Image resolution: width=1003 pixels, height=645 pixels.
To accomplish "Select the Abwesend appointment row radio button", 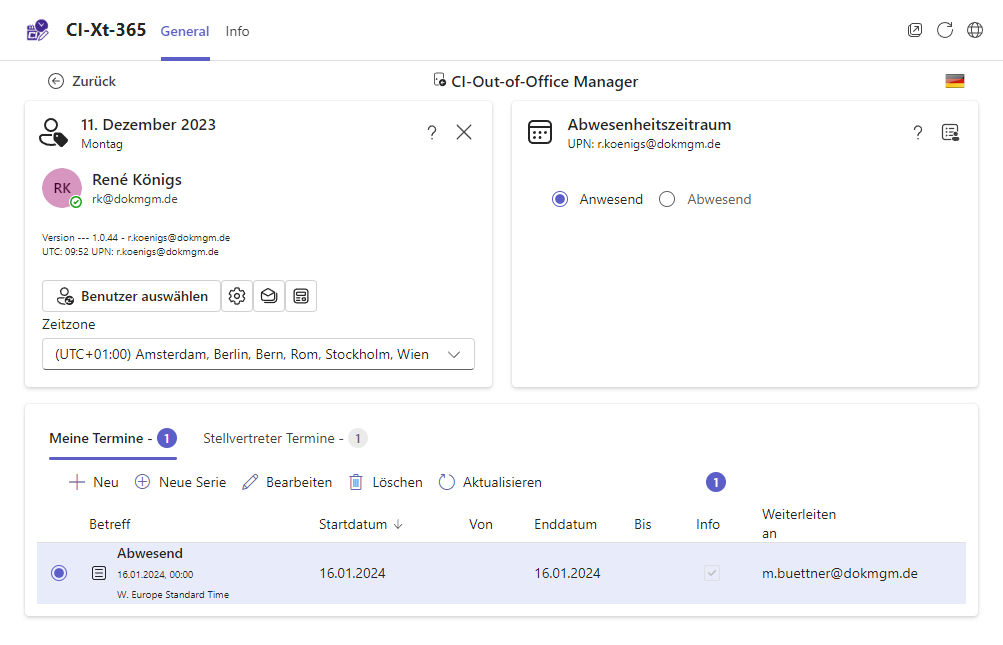I will tap(59, 573).
